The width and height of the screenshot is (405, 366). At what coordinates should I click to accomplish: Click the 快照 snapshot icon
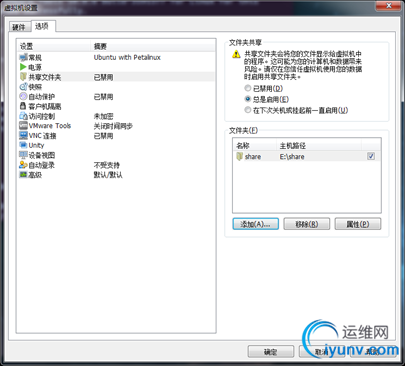pos(23,87)
